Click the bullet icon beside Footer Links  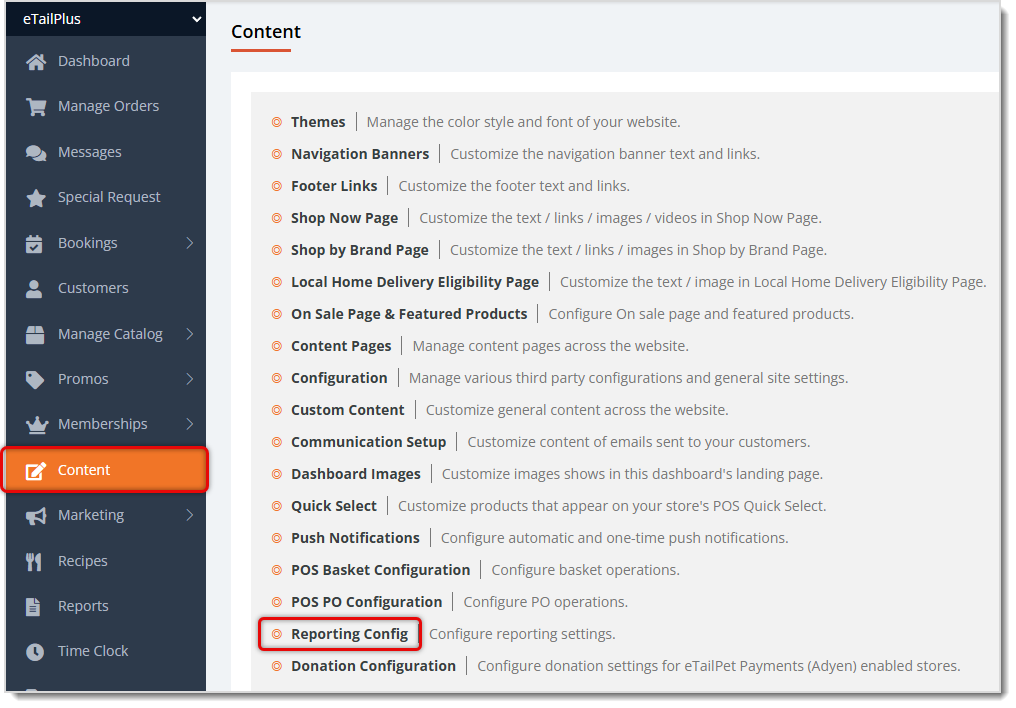point(277,186)
